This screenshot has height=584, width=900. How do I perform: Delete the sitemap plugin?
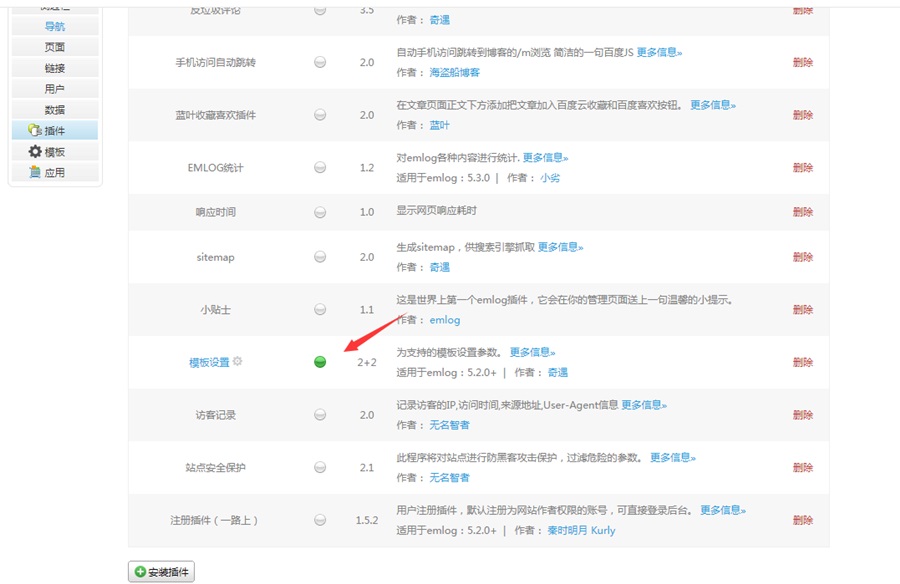(x=802, y=257)
